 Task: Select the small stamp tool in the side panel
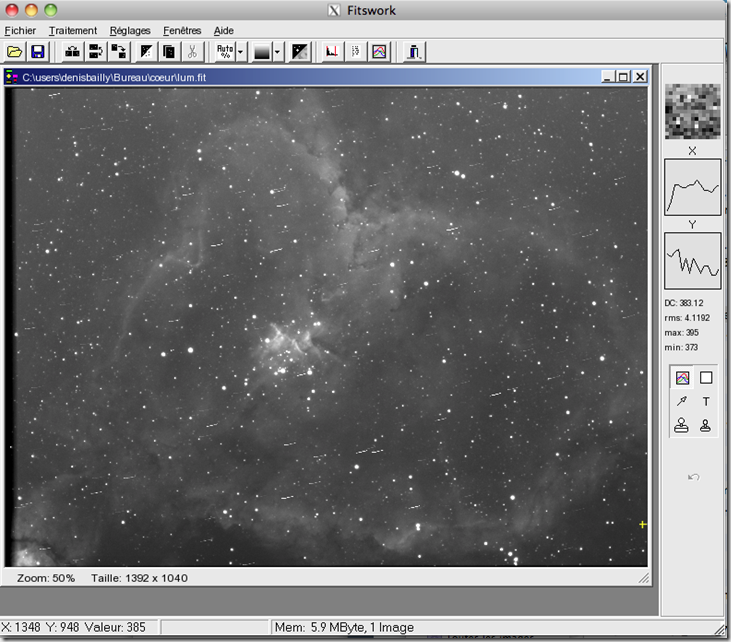[705, 425]
